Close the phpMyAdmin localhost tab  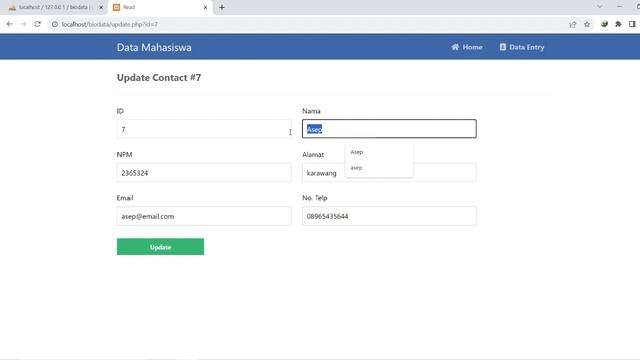pos(101,7)
